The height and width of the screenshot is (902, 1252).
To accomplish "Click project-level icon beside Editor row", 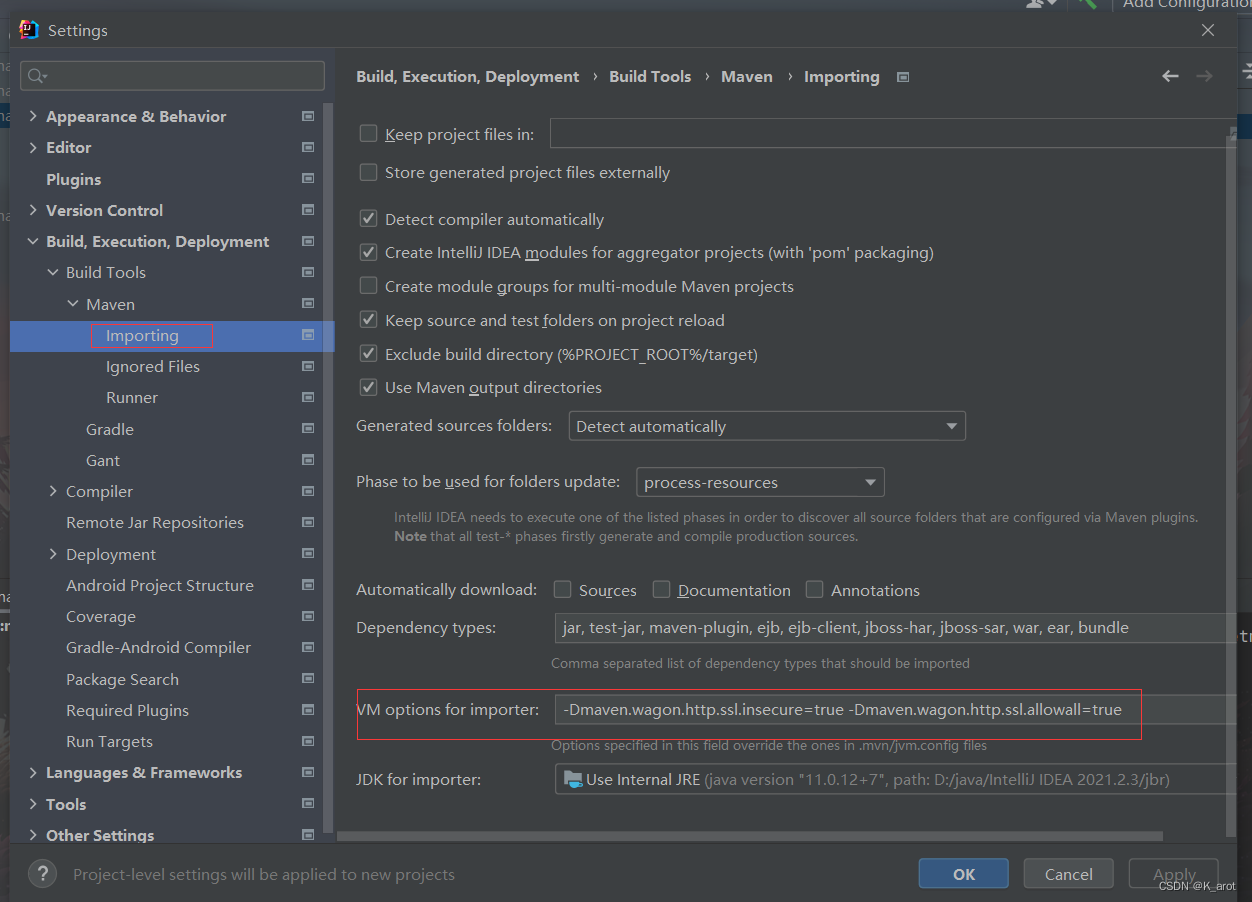I will (308, 147).
